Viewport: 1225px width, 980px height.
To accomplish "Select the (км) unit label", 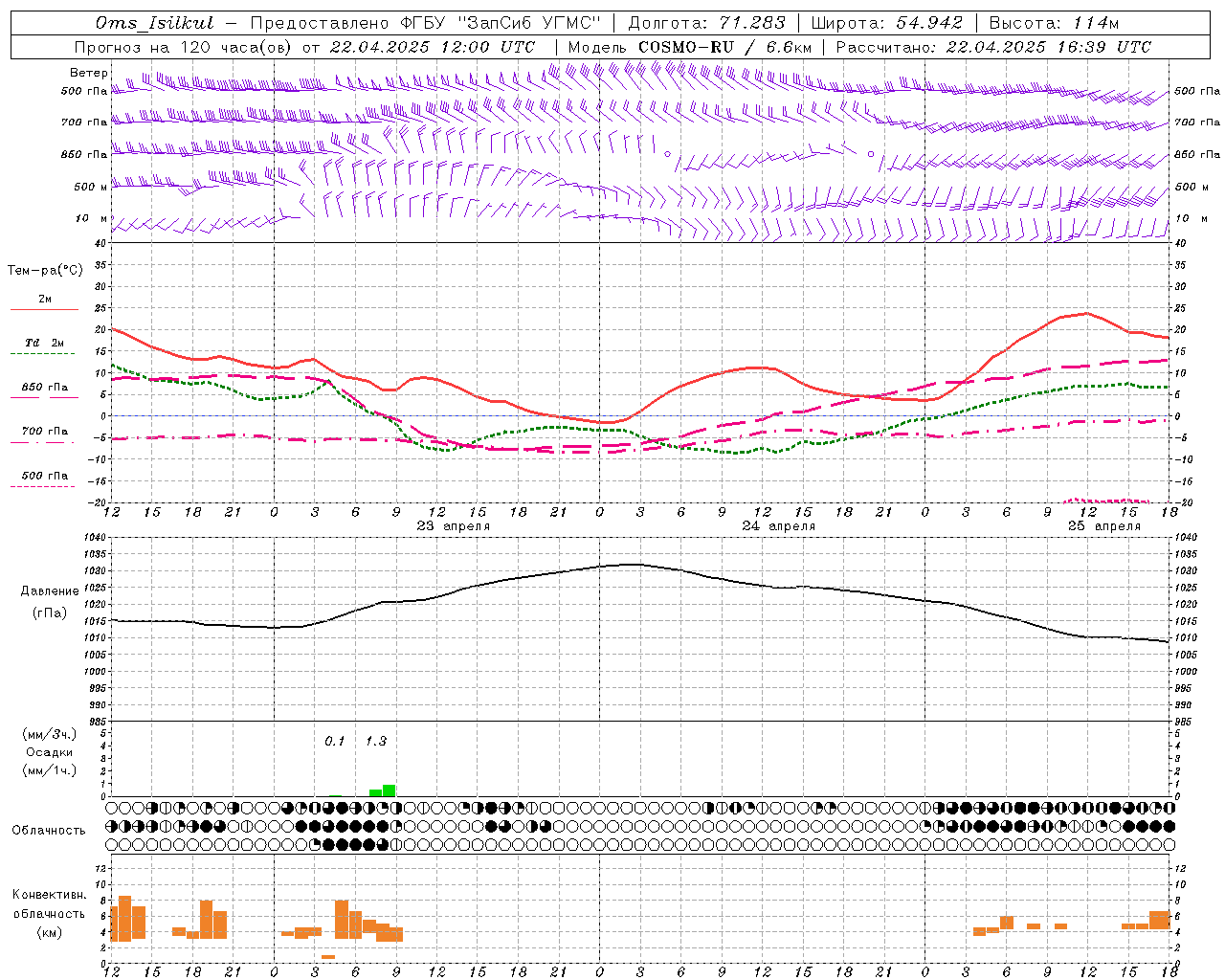I will [x=50, y=932].
